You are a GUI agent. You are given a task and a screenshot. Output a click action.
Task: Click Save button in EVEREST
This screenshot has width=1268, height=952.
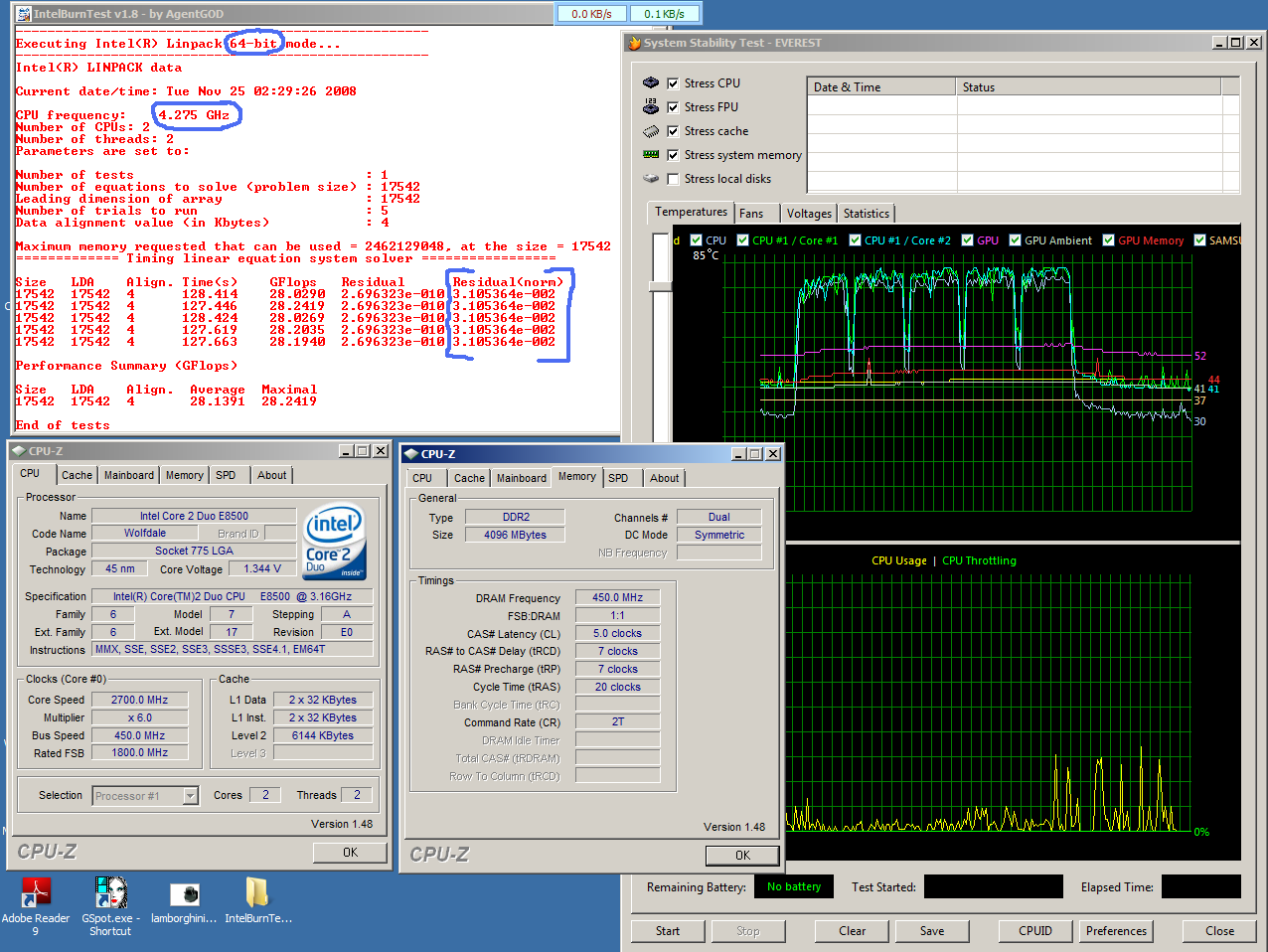(932, 931)
